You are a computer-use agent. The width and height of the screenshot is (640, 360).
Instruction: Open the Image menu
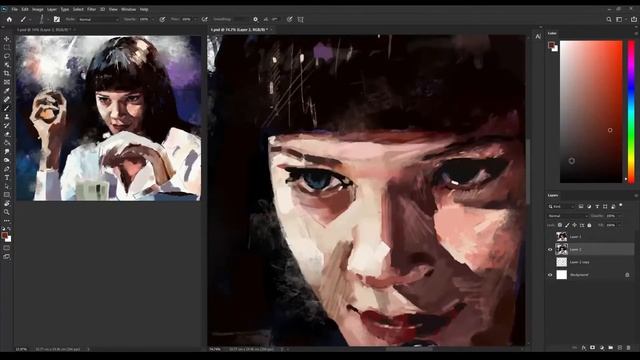click(38, 9)
